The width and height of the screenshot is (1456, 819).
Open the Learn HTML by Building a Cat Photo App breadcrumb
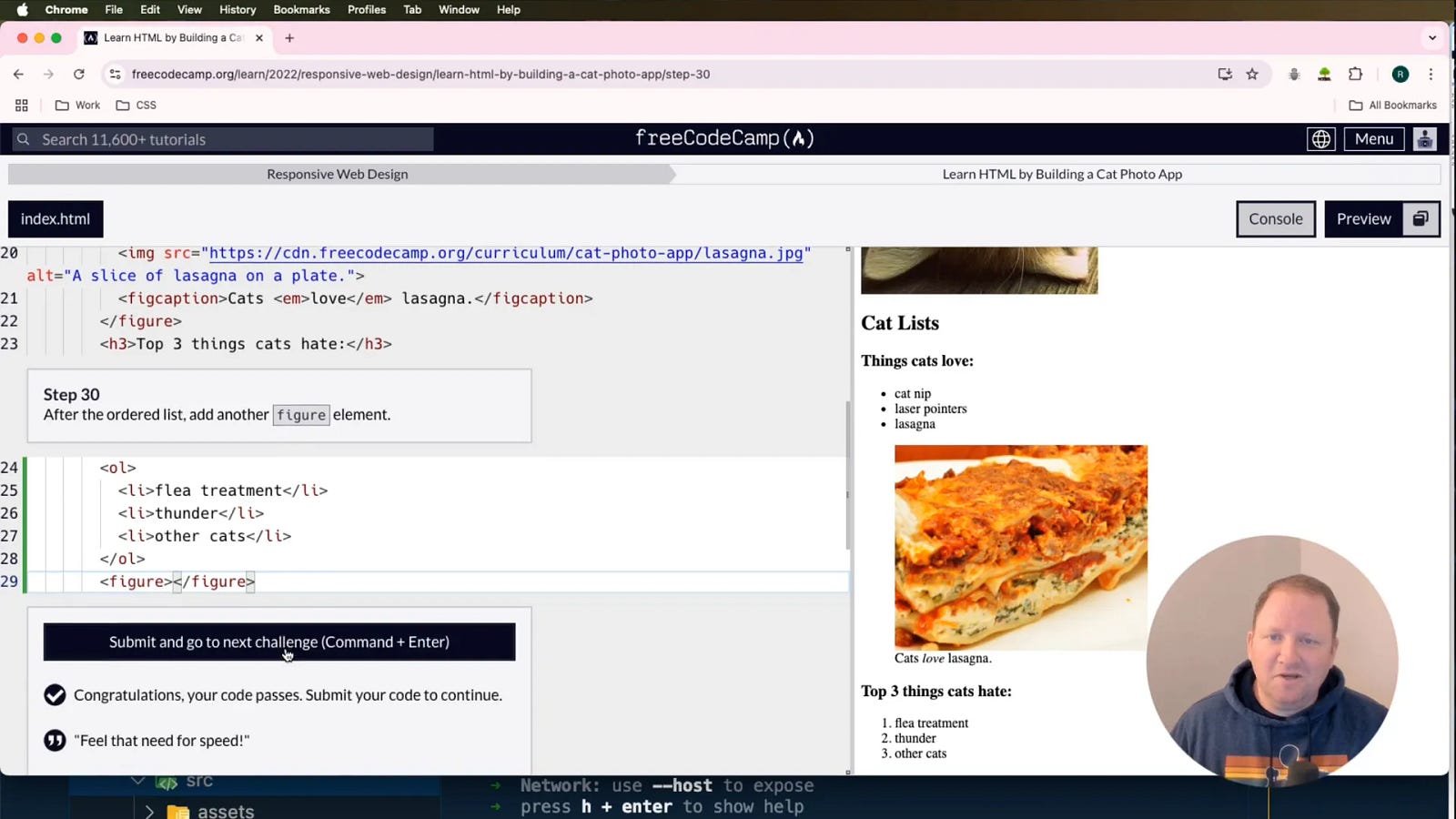point(1062,174)
